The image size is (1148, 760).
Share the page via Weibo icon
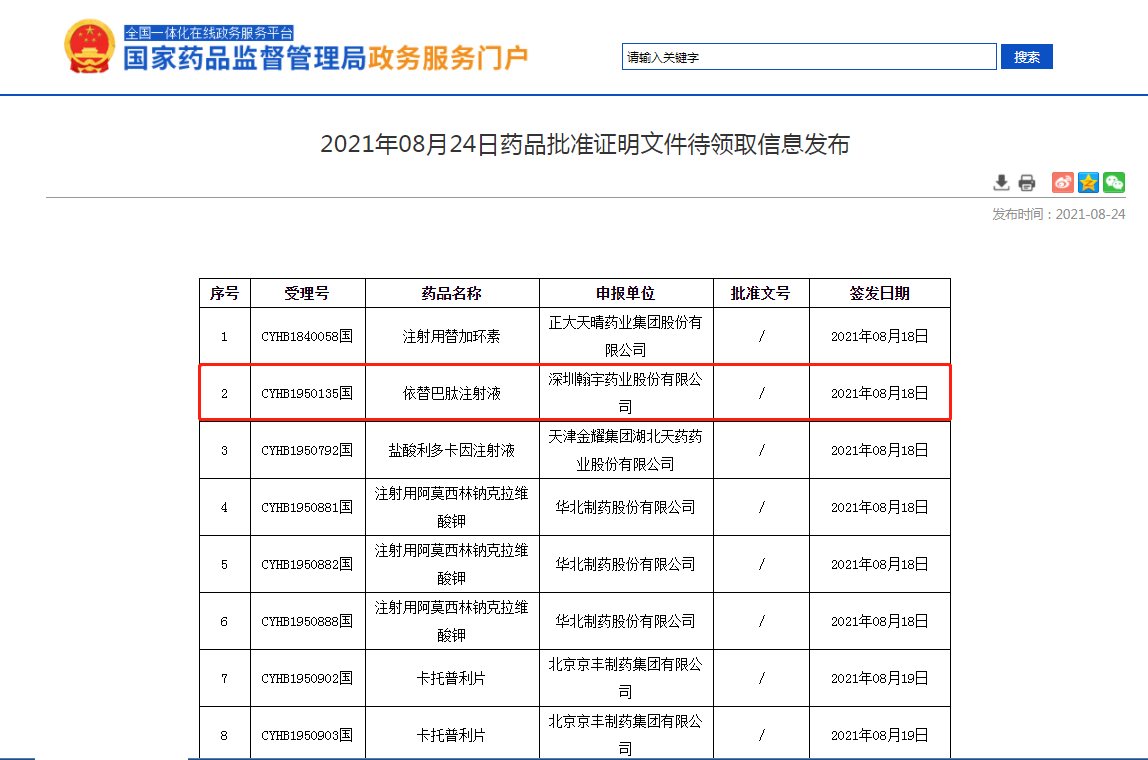[1062, 182]
